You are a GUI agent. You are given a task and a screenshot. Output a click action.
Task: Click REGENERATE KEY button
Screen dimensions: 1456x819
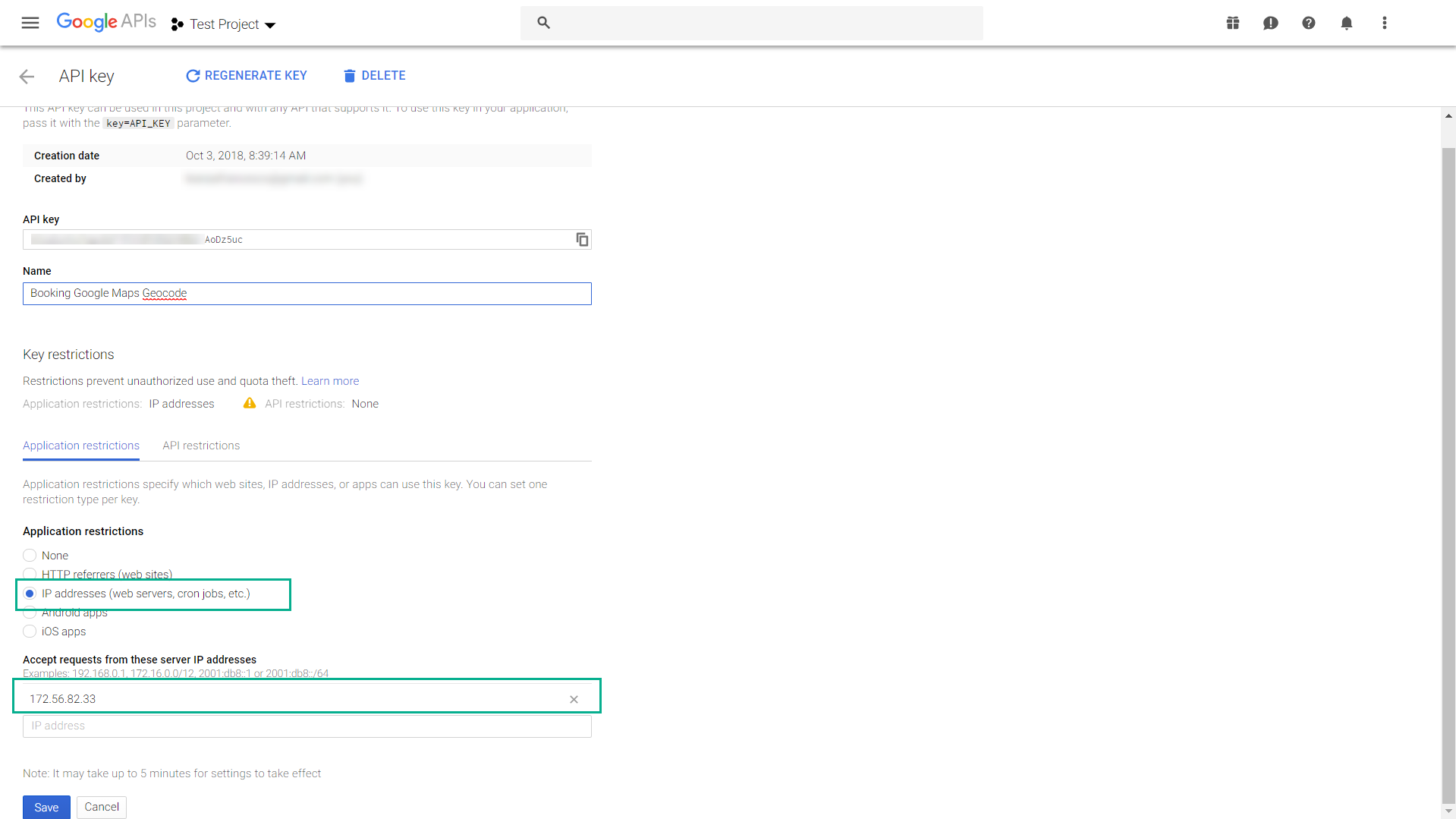click(x=247, y=76)
